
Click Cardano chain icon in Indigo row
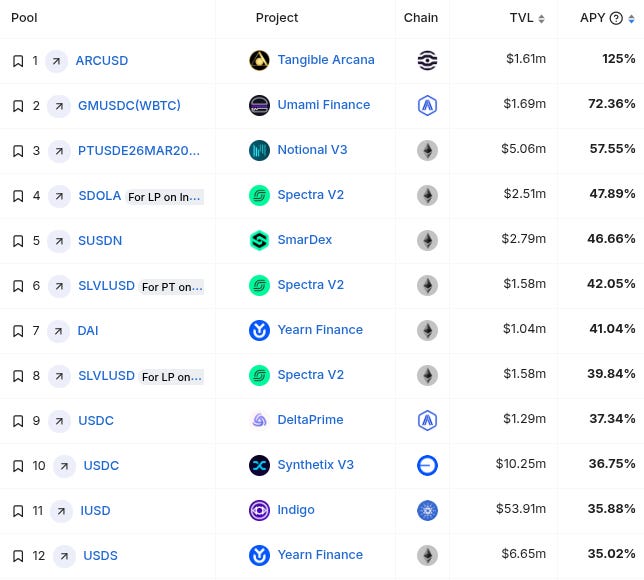(427, 511)
